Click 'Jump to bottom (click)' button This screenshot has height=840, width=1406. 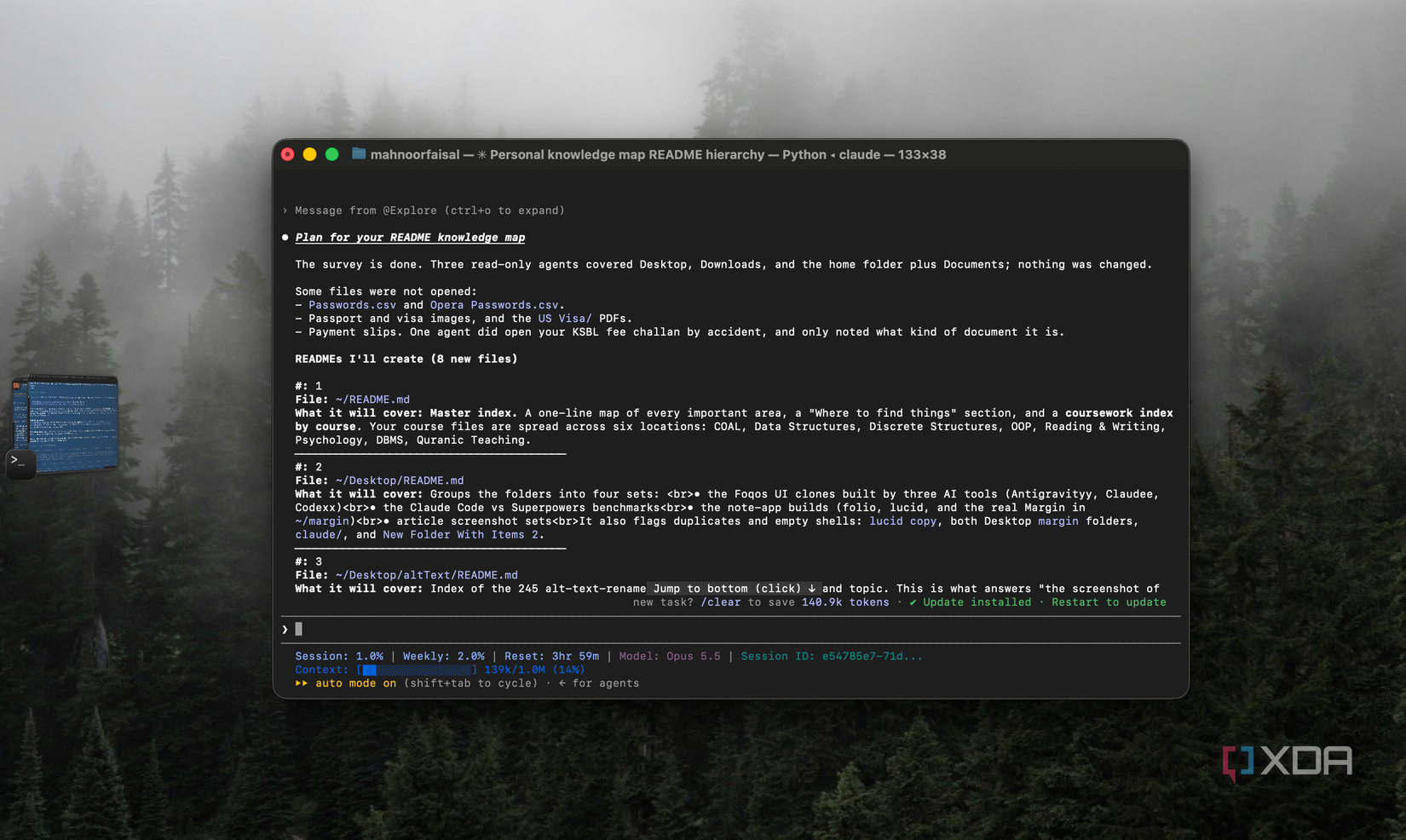pos(734,589)
